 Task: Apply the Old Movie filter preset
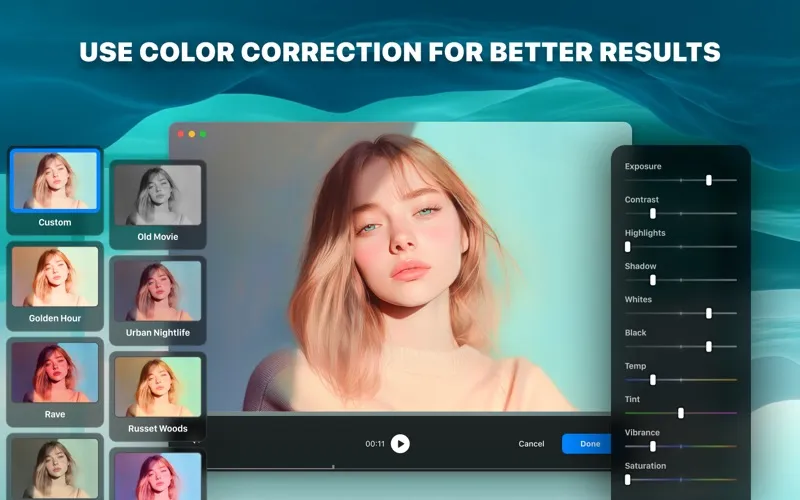click(x=158, y=205)
